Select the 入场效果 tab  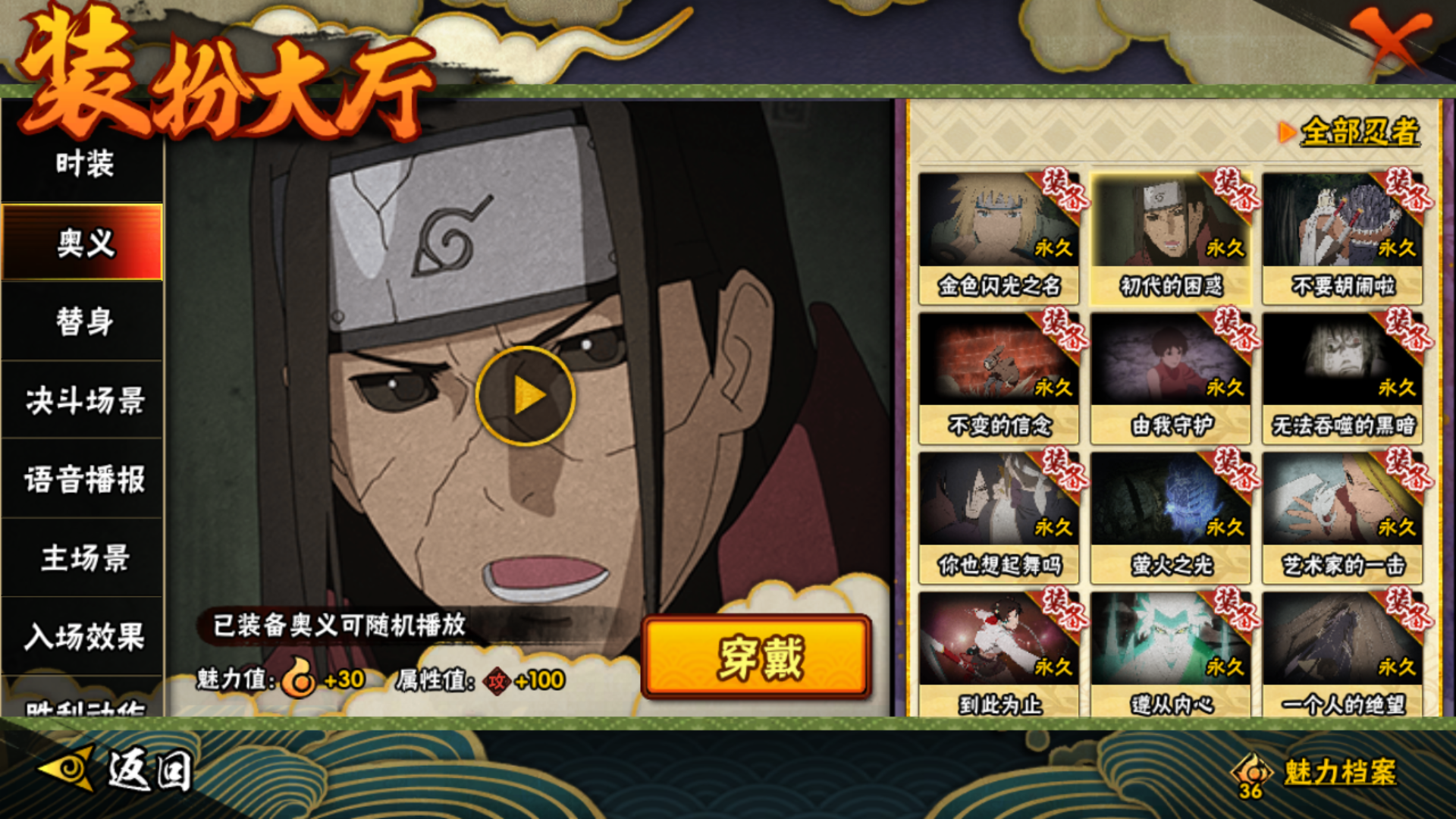(83, 637)
